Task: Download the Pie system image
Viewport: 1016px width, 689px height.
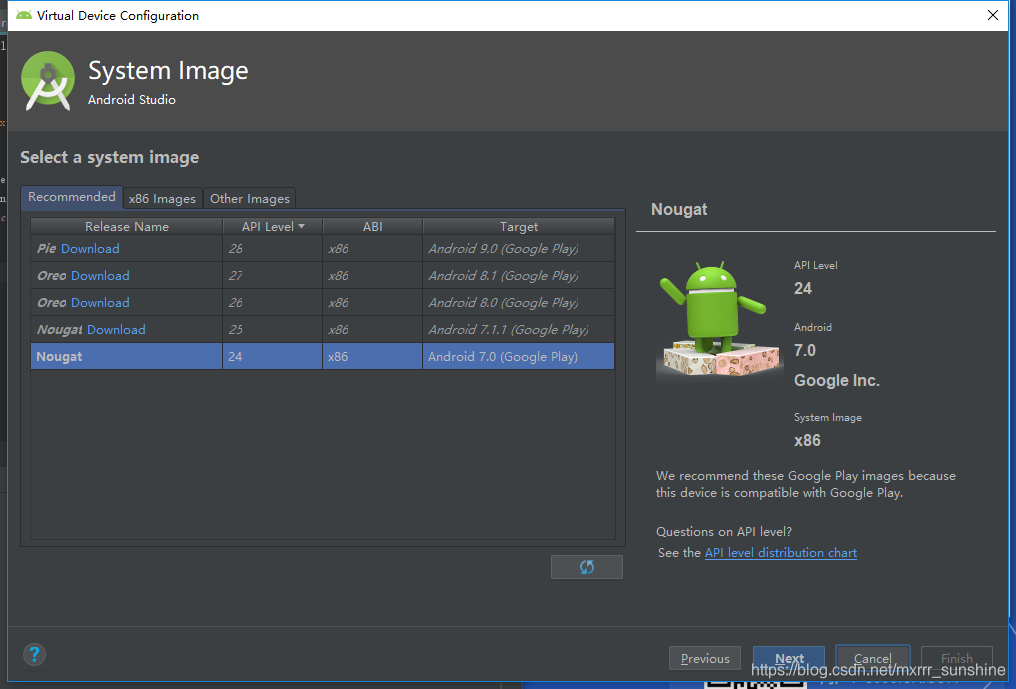Action: tap(90, 248)
